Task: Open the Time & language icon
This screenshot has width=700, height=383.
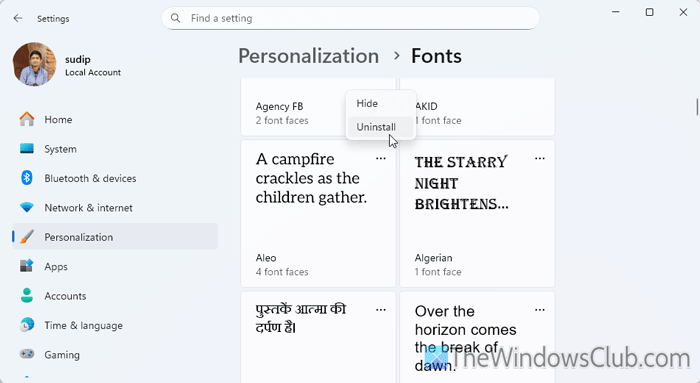Action: point(27,325)
